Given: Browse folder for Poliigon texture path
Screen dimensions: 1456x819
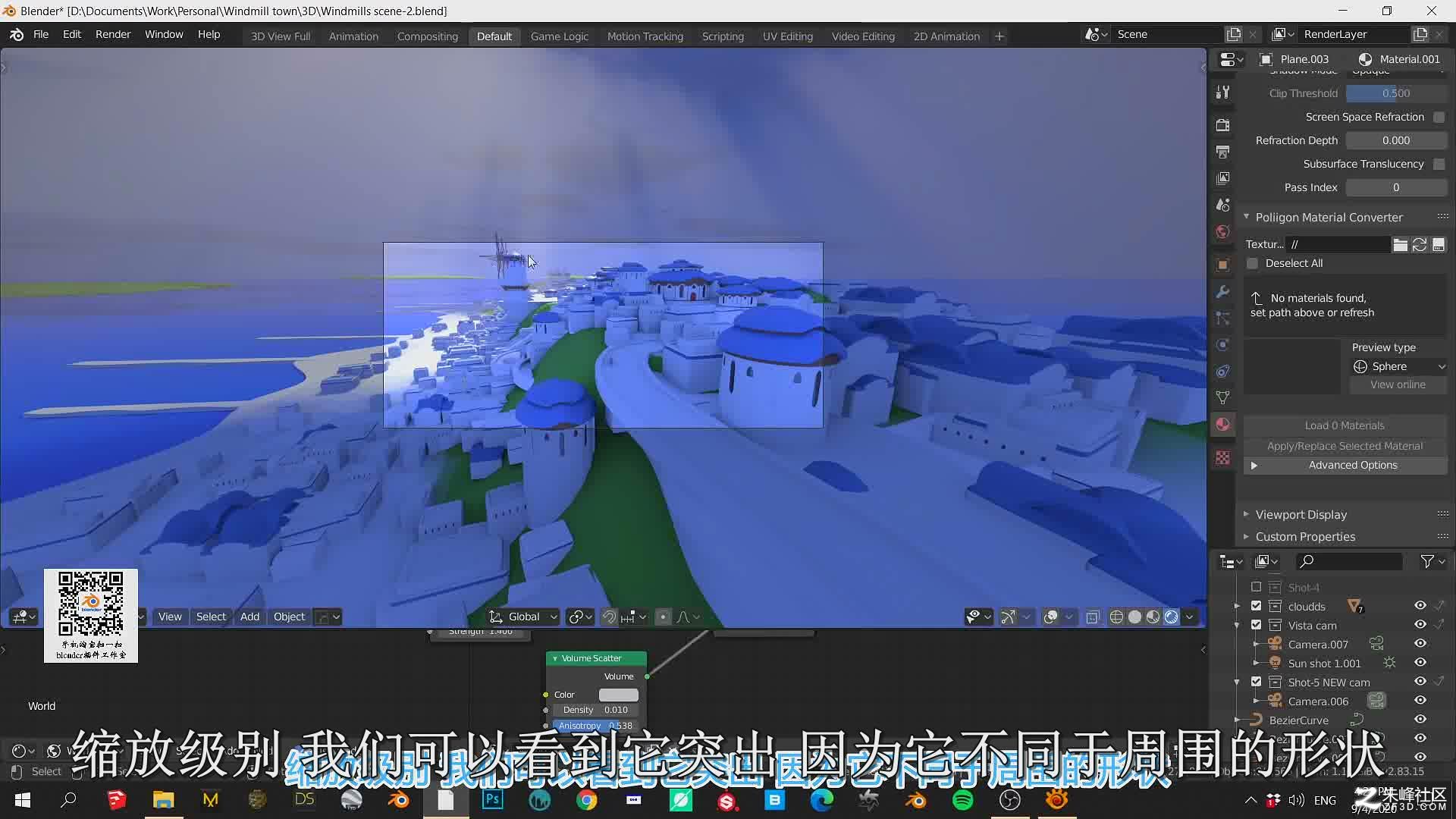Looking at the screenshot, I should click(x=1400, y=244).
